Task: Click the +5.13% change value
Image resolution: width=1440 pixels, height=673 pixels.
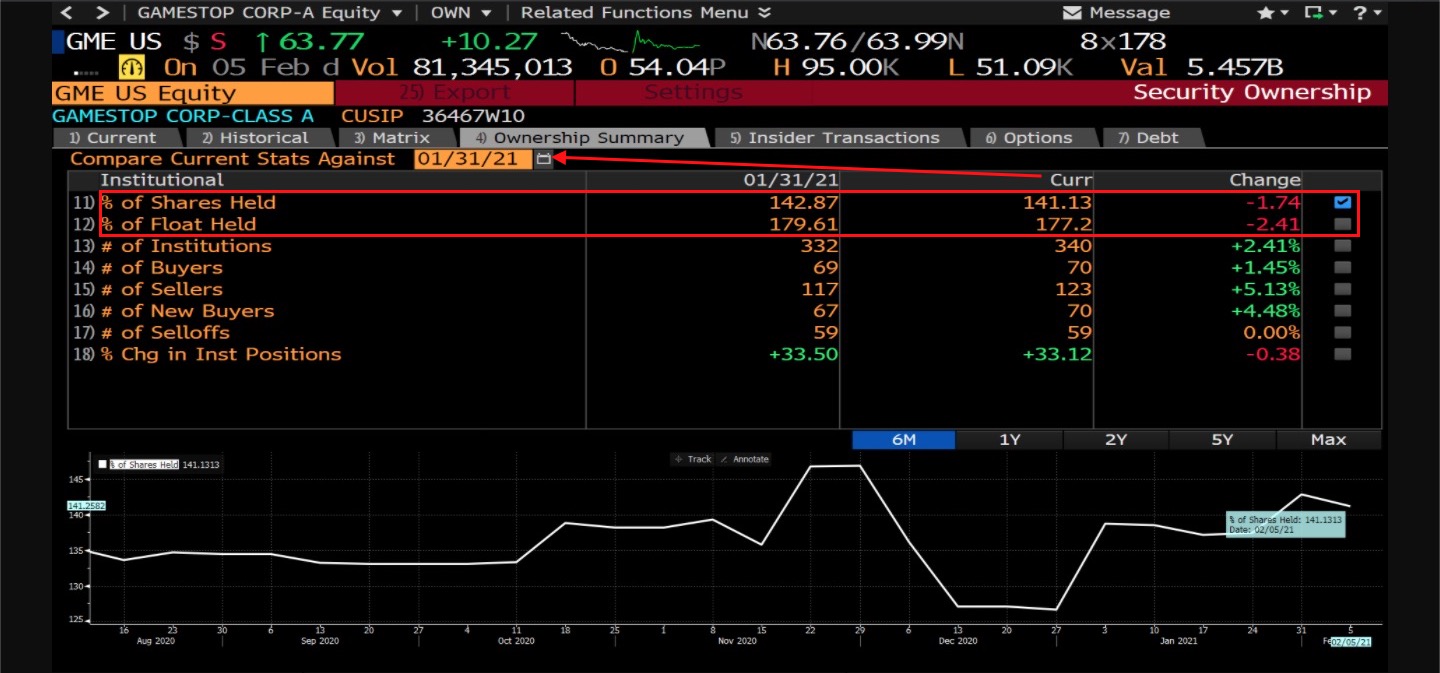Action: (x=1265, y=289)
